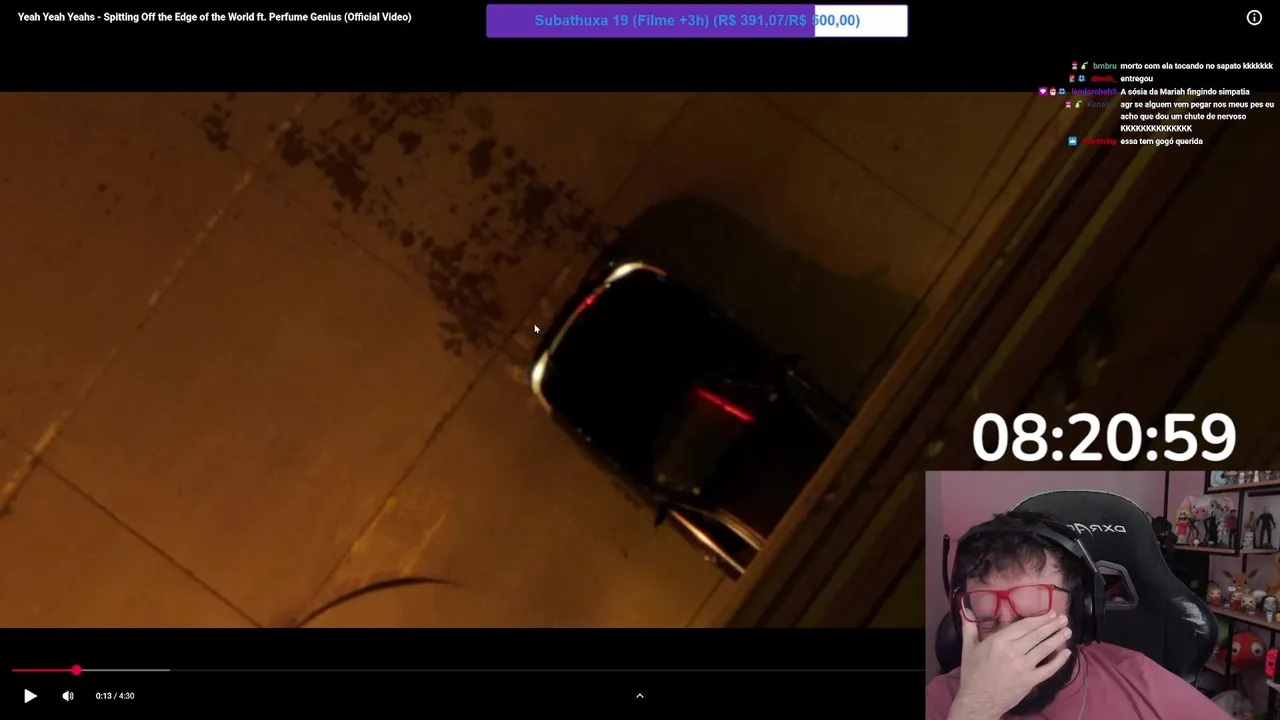Click username bmbru in chat
The height and width of the screenshot is (720, 1280).
1104,66
